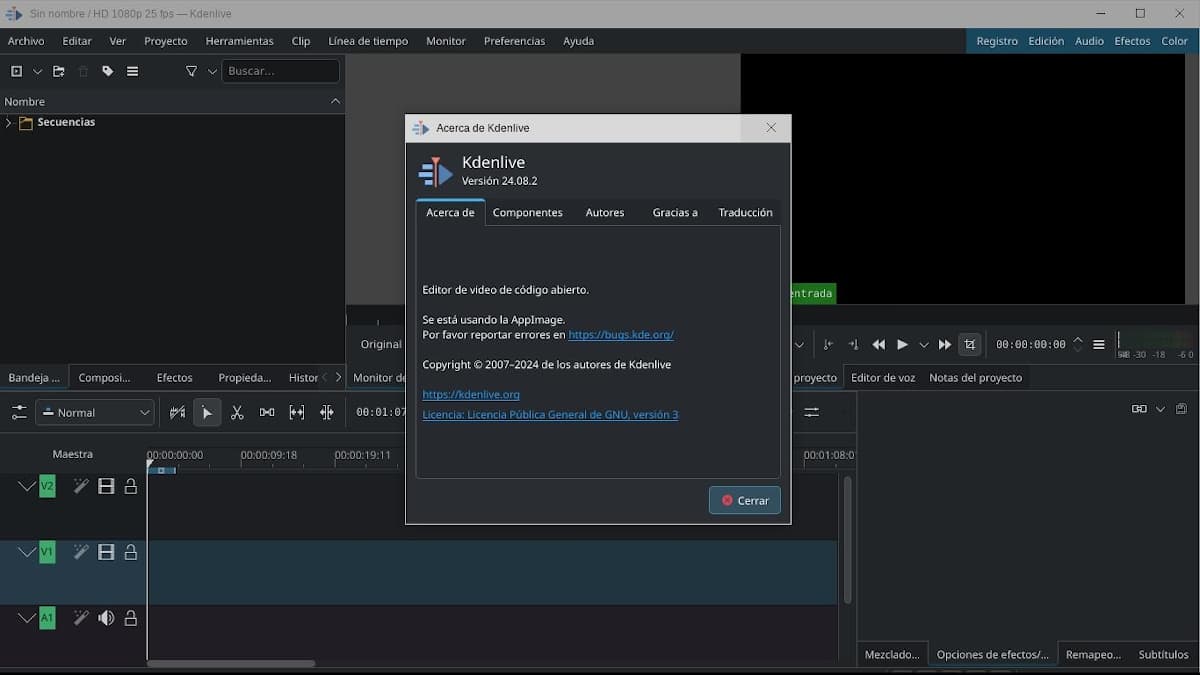
Task: Toggle lock on track A1
Action: point(131,618)
